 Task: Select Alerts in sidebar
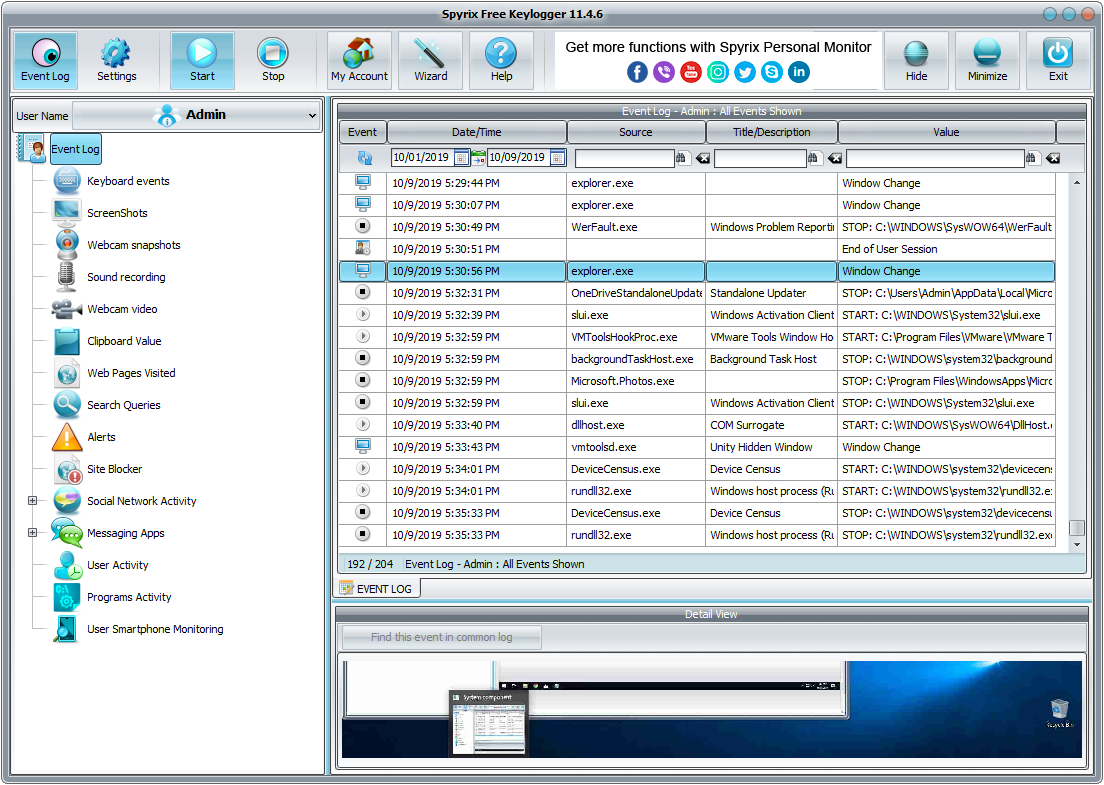(101, 437)
